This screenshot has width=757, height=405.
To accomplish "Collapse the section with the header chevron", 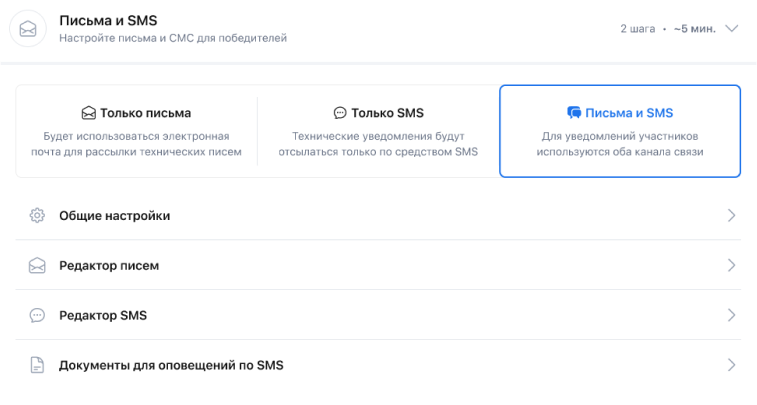I will pyautogui.click(x=732, y=28).
